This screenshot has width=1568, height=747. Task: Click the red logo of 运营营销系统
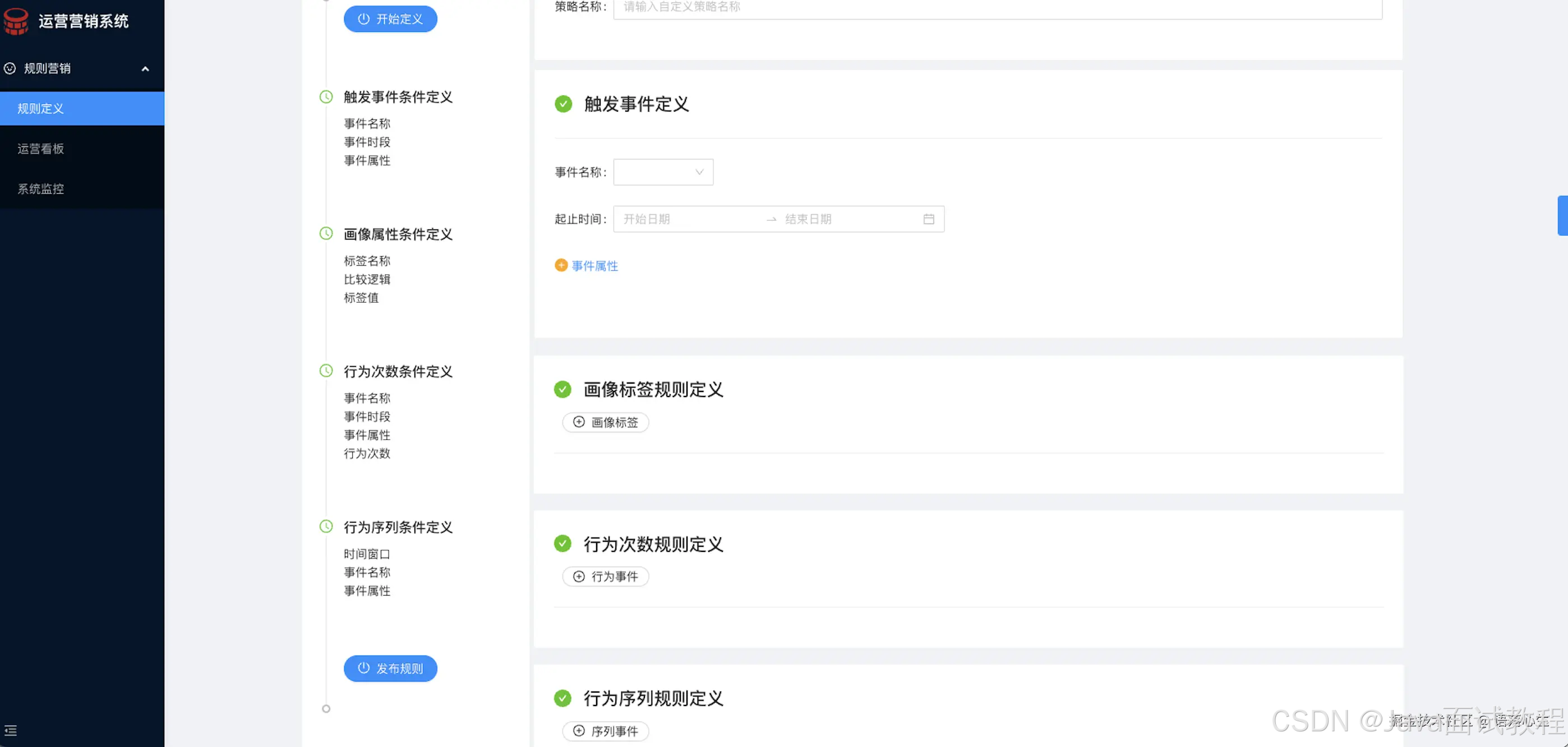(16, 21)
